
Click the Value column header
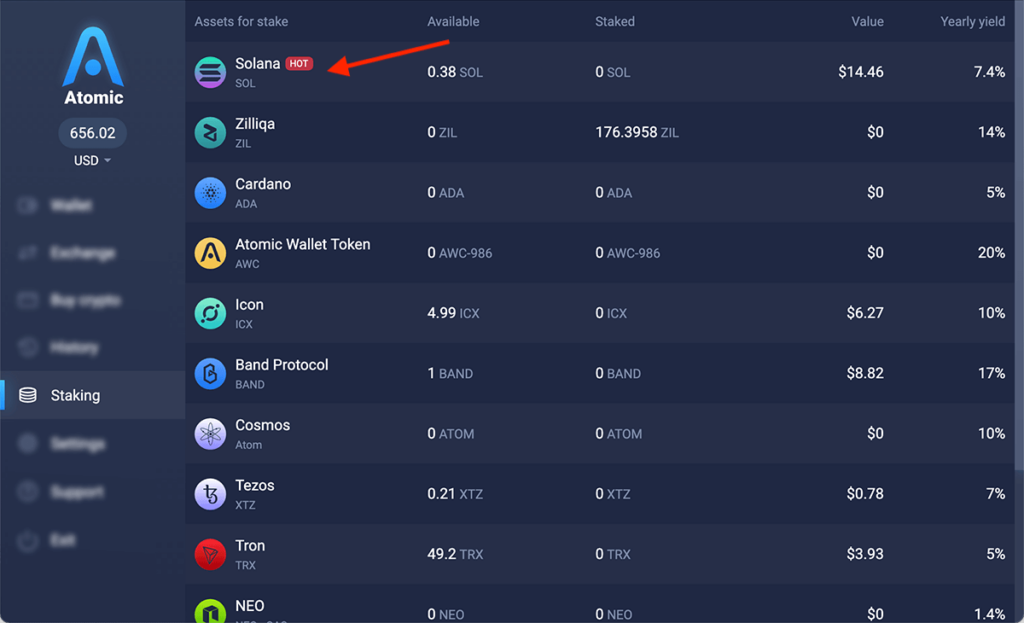(867, 22)
